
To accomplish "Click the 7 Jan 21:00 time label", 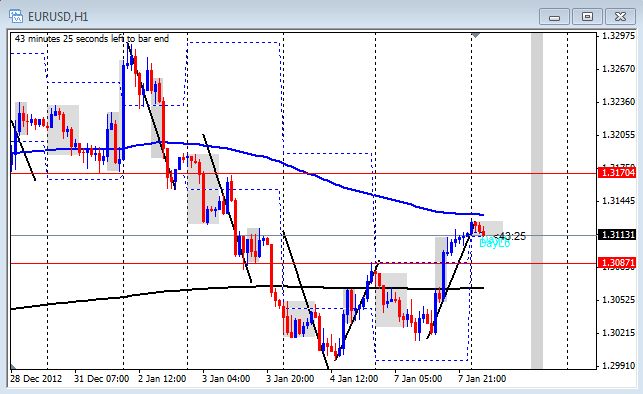I will click(x=482, y=378).
